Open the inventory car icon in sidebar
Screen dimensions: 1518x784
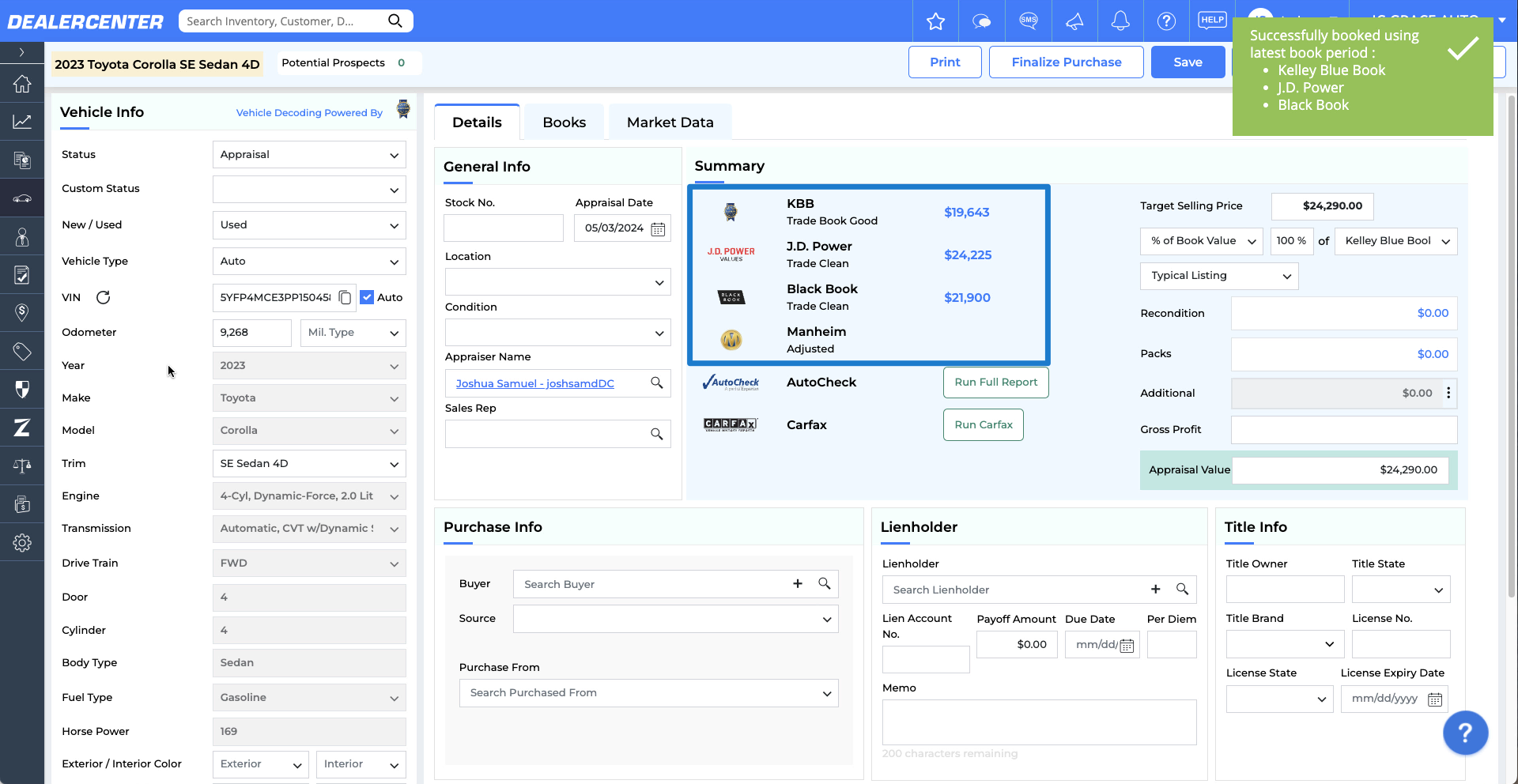pyautogui.click(x=22, y=198)
